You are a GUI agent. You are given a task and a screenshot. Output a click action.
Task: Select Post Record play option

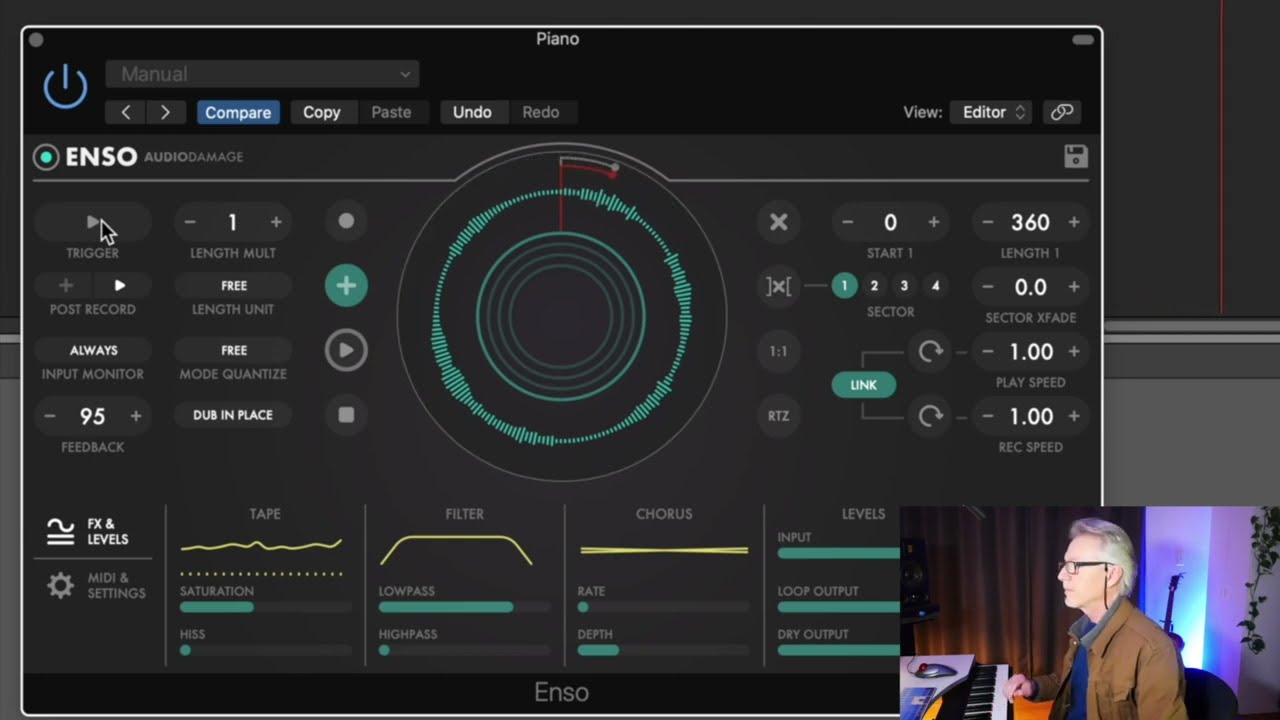click(120, 286)
